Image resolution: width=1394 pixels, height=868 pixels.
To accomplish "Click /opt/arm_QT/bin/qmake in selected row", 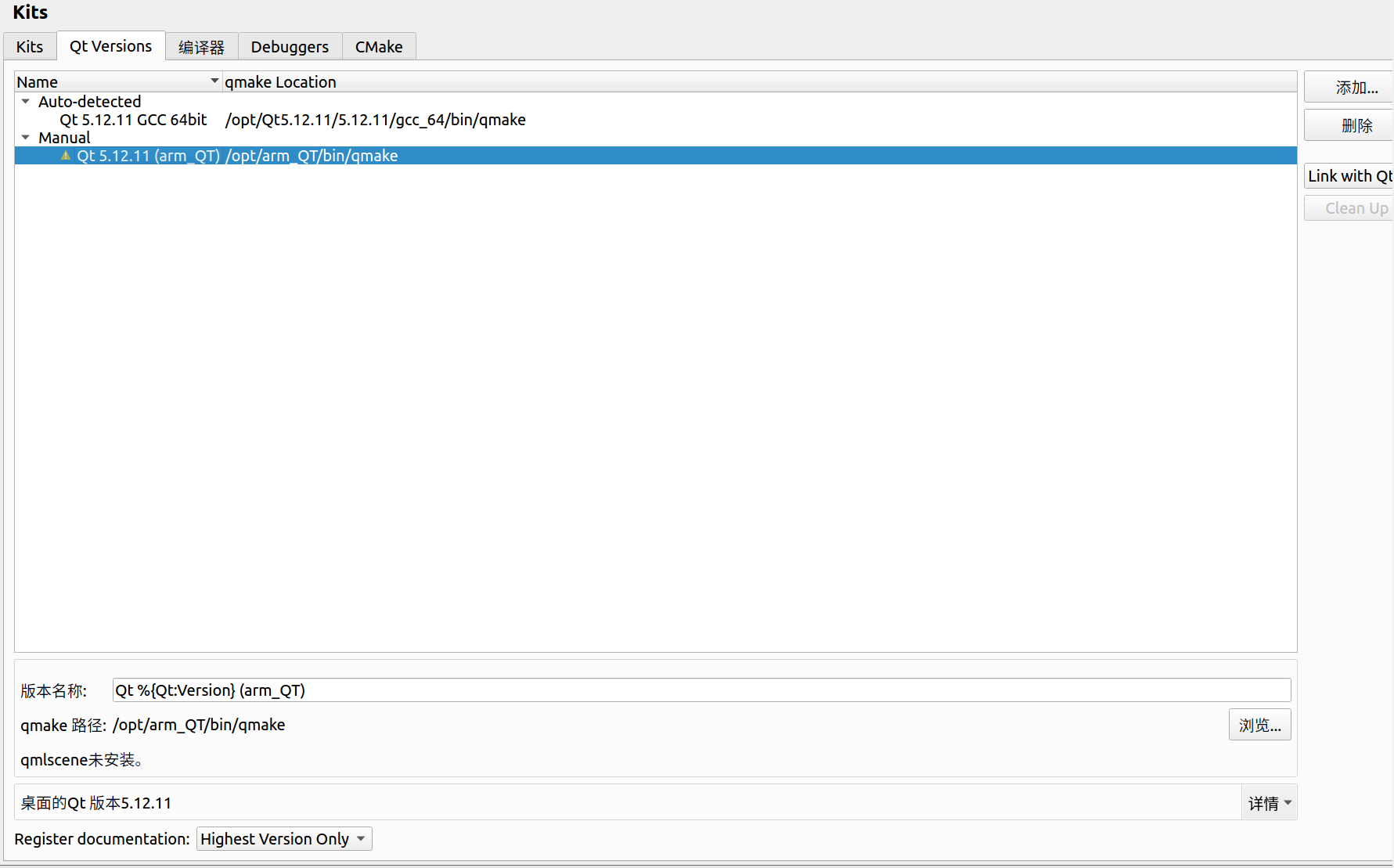I will tap(312, 156).
